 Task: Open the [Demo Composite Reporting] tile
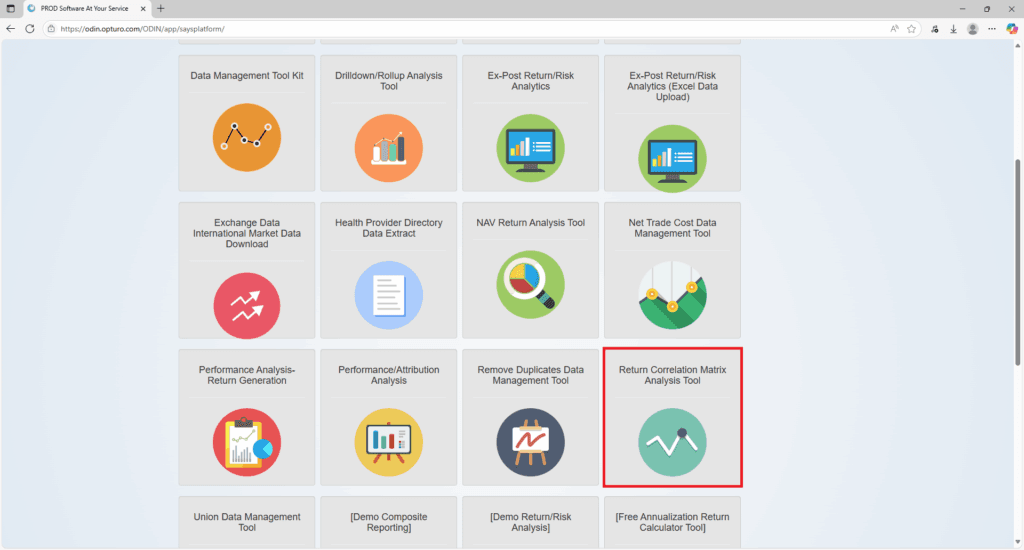click(388, 522)
